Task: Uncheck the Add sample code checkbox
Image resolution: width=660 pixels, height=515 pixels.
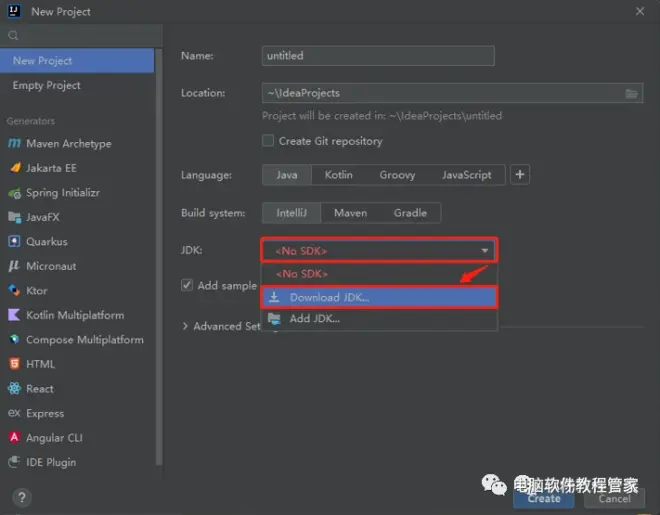Action: 187,285
